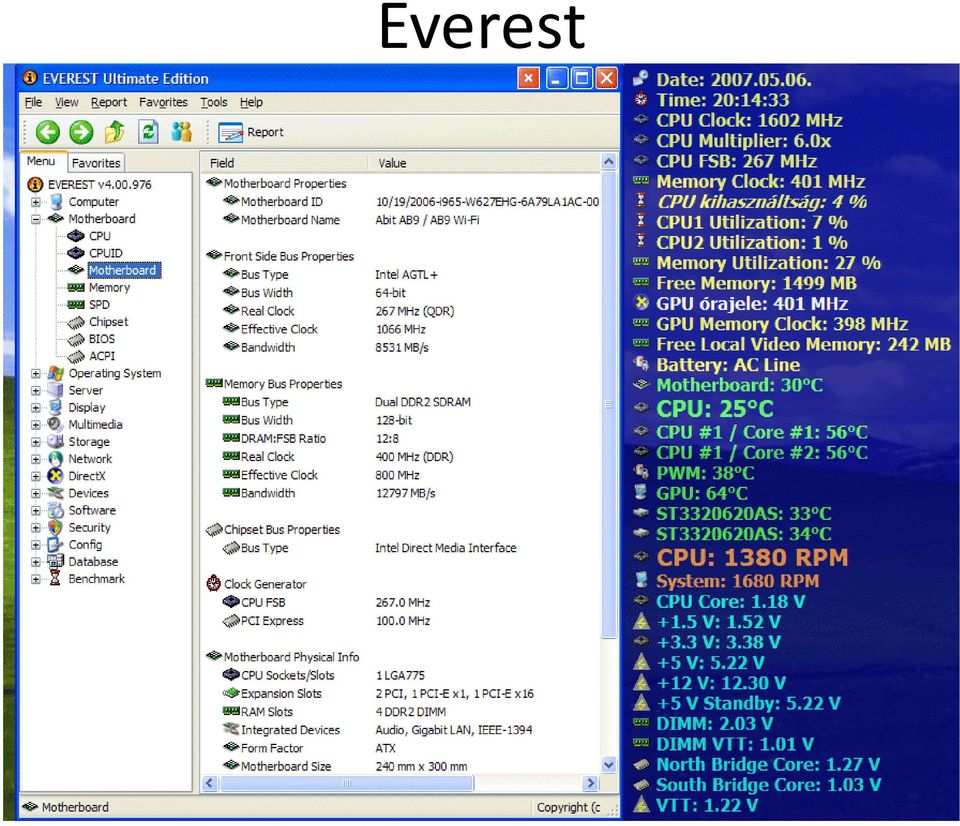Screen dimensions: 960x826
Task: Expand the Server tree node
Action: (36, 390)
